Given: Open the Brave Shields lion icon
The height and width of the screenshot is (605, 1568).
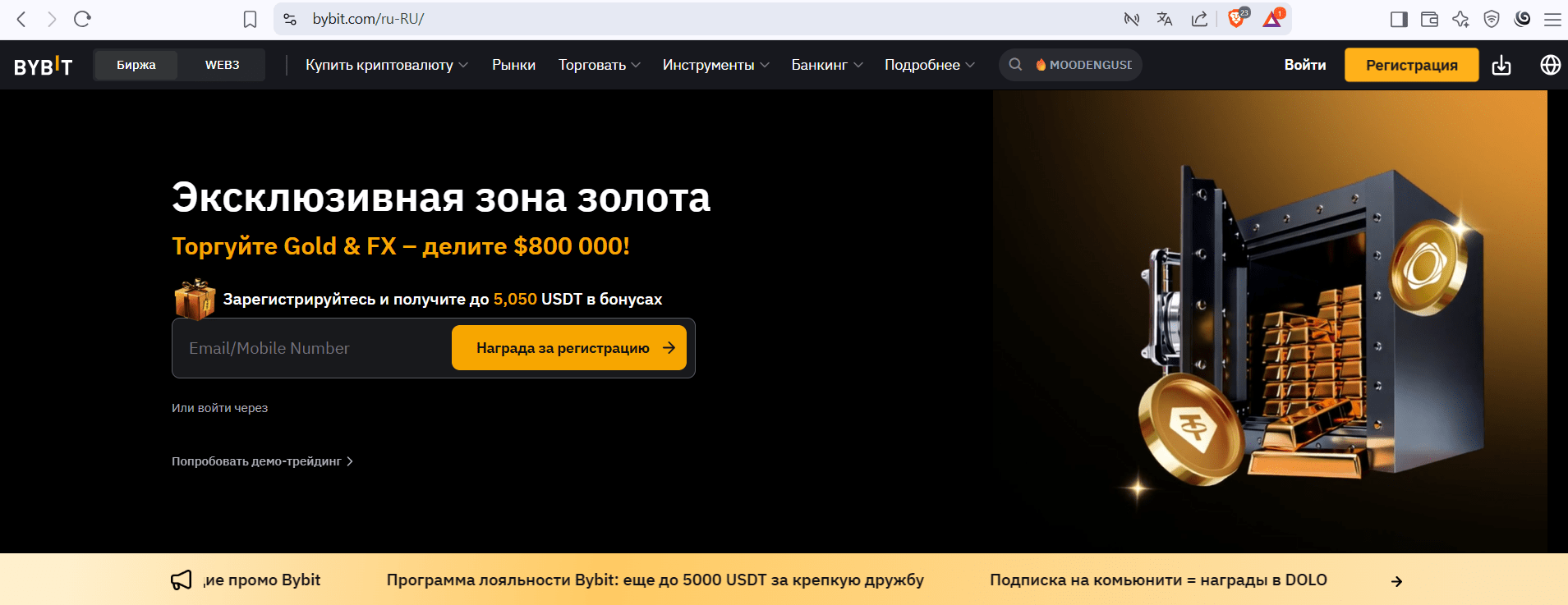Looking at the screenshot, I should [1236, 18].
